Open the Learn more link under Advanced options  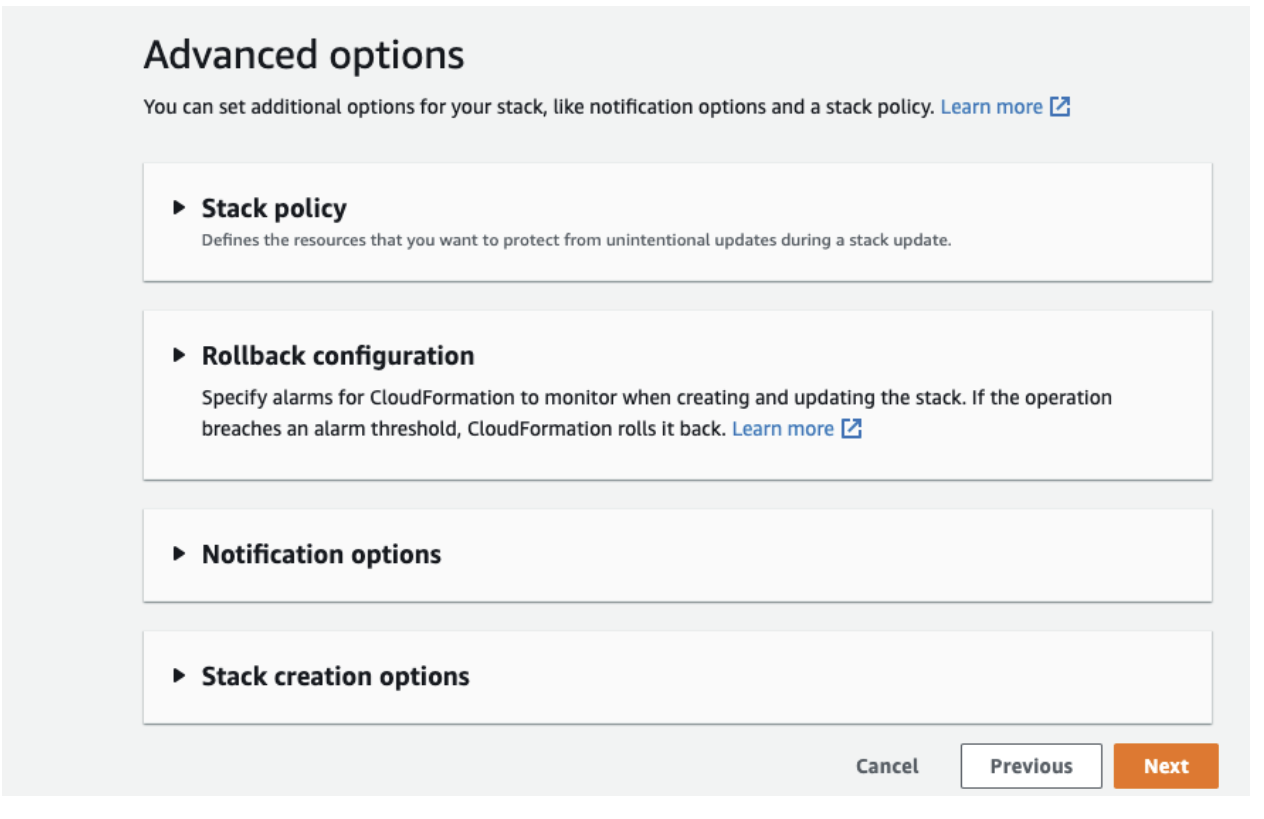991,107
